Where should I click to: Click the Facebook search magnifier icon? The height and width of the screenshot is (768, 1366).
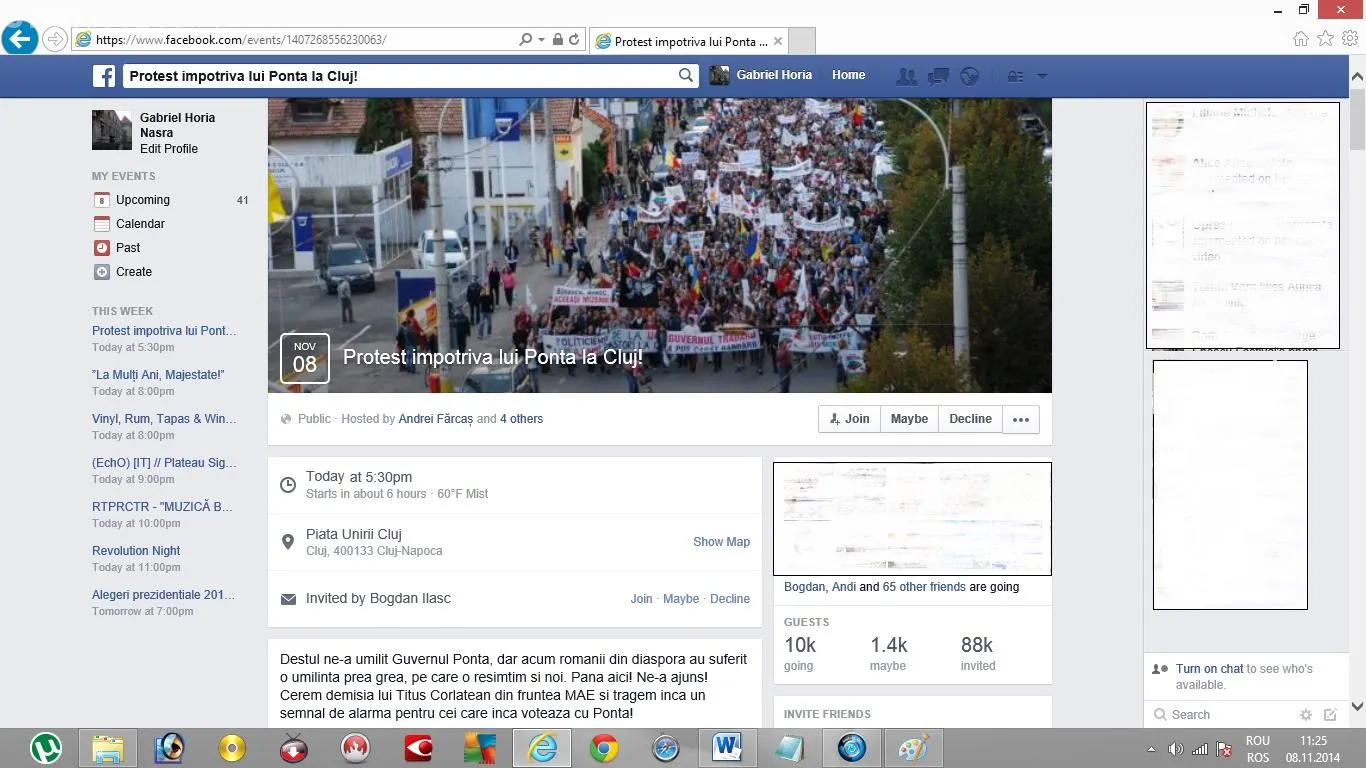685,75
